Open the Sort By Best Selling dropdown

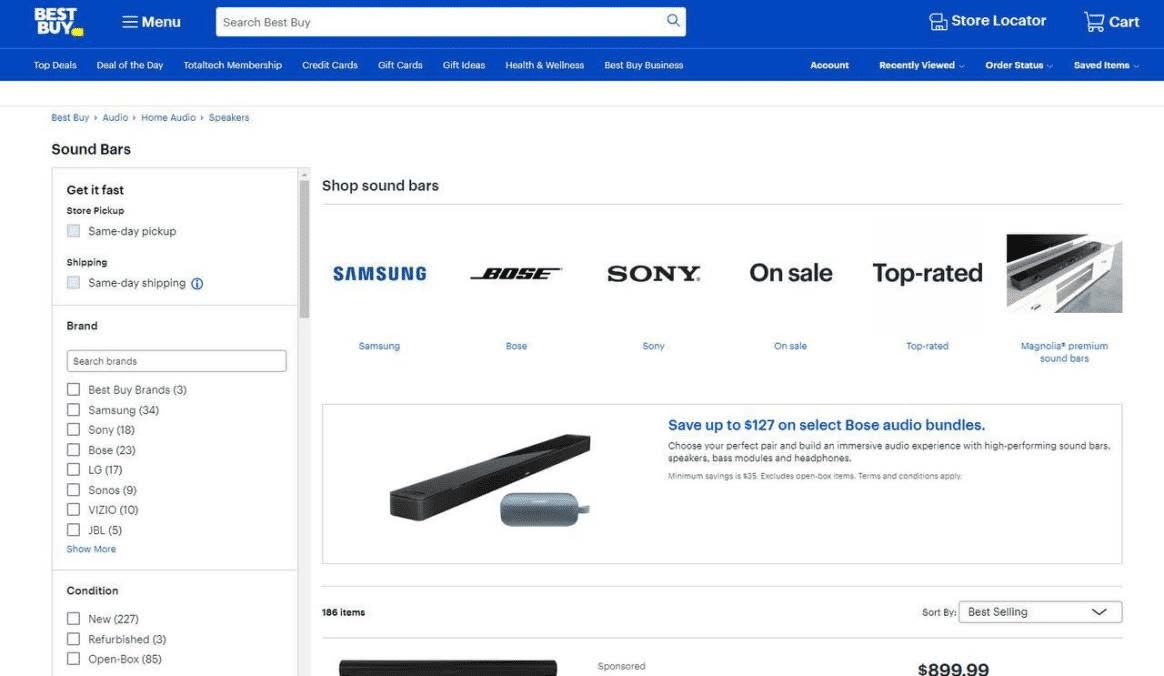click(1039, 612)
